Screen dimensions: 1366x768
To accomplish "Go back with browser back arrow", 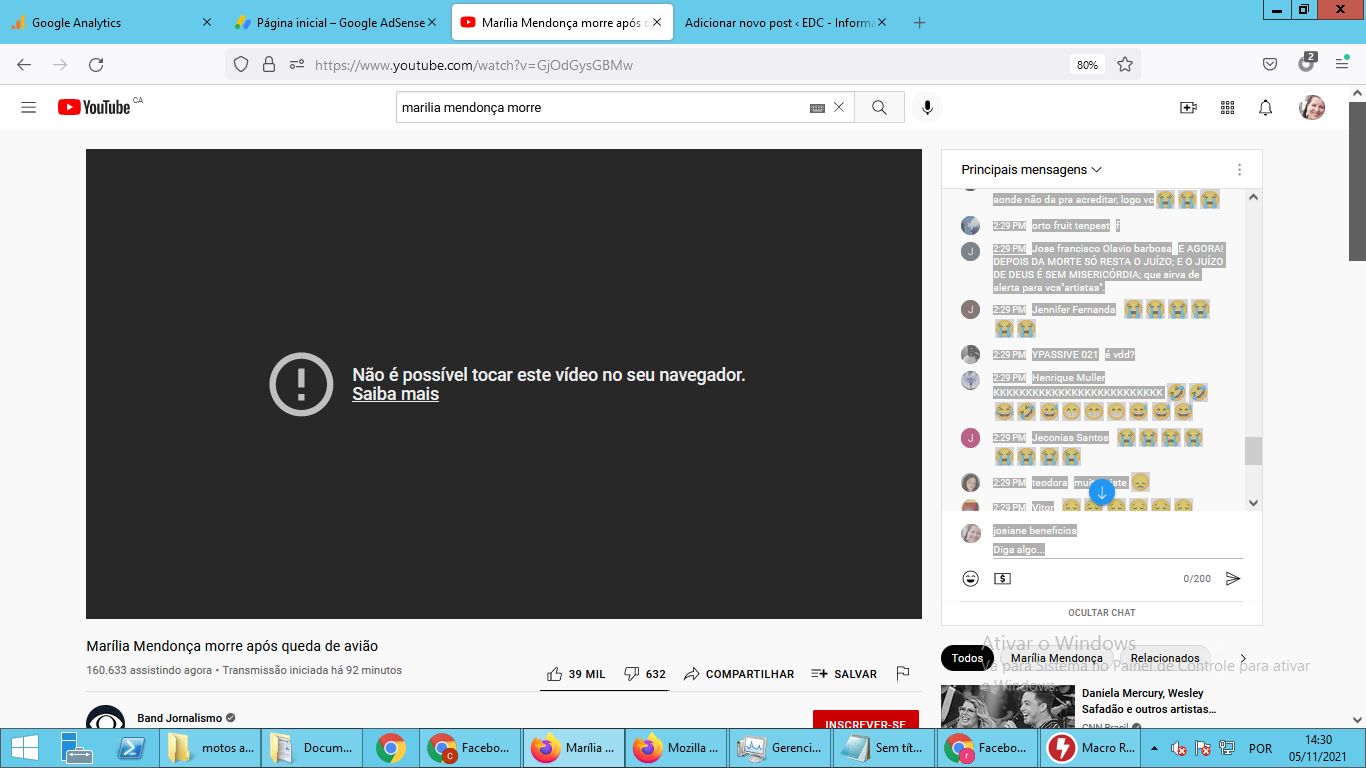I will (24, 65).
